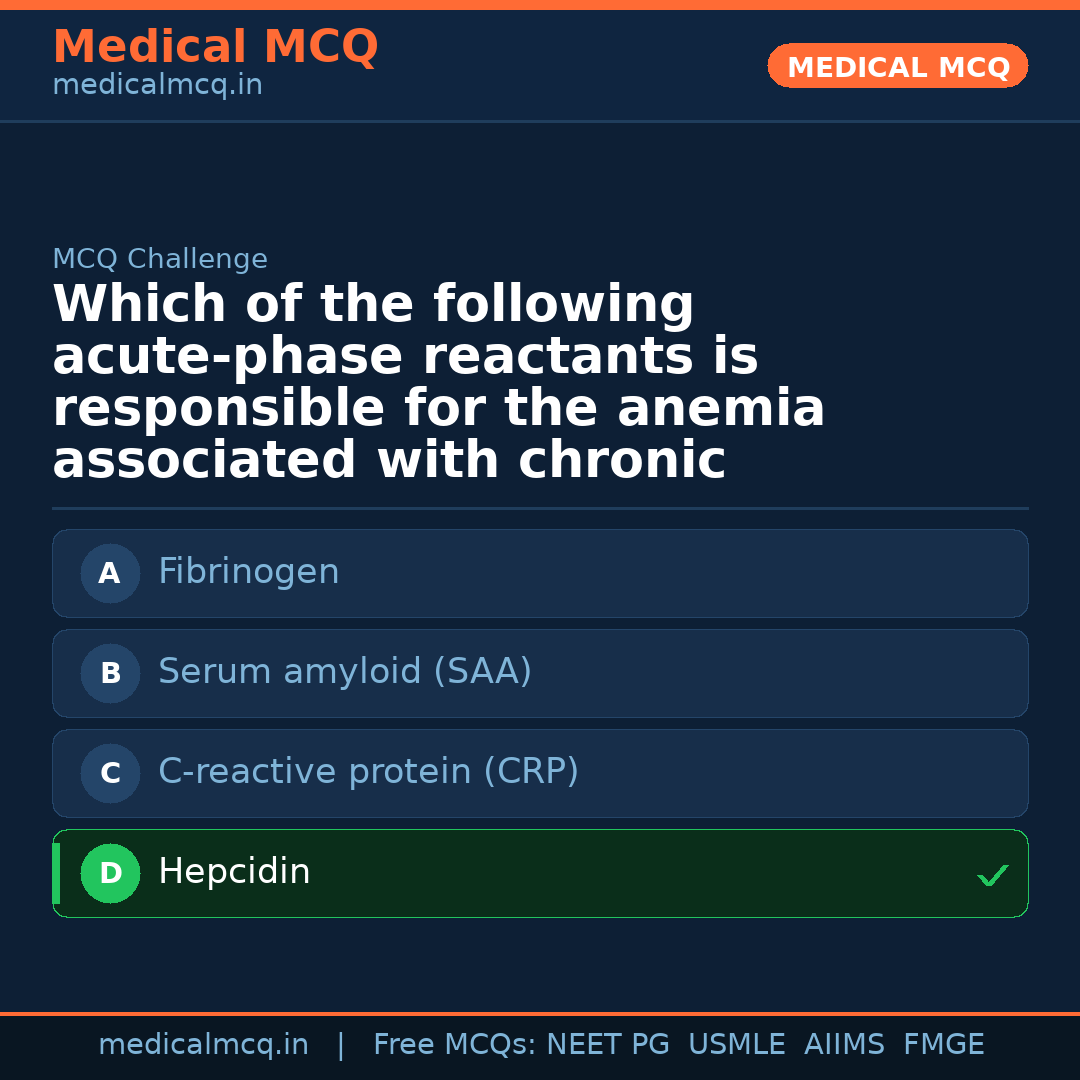1080x1080 pixels.
Task: Click the green checkmark icon on option D
Action: (993, 876)
